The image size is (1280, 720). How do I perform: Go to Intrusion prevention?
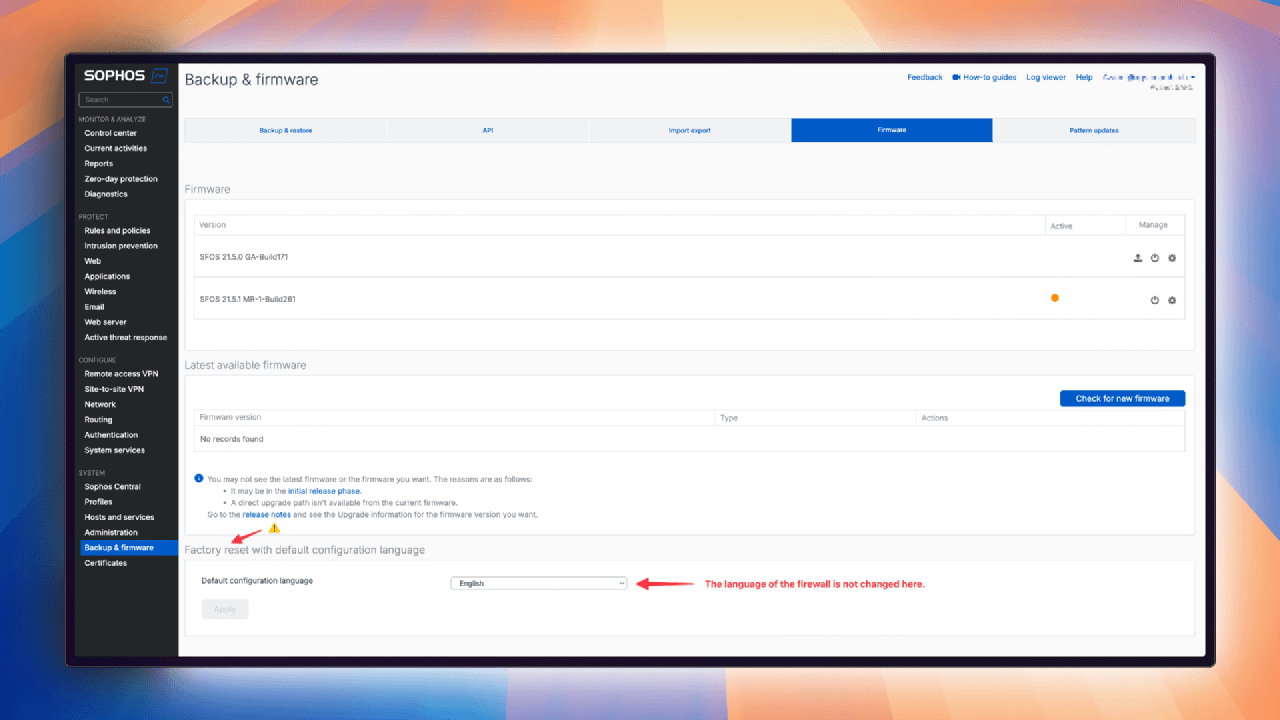click(x=121, y=246)
